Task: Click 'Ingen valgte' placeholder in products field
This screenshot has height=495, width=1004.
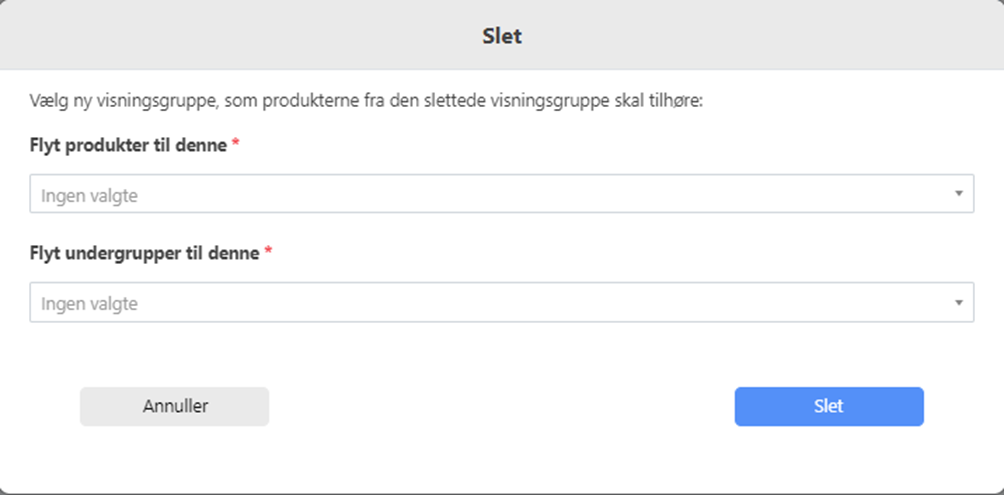Action: 89,196
